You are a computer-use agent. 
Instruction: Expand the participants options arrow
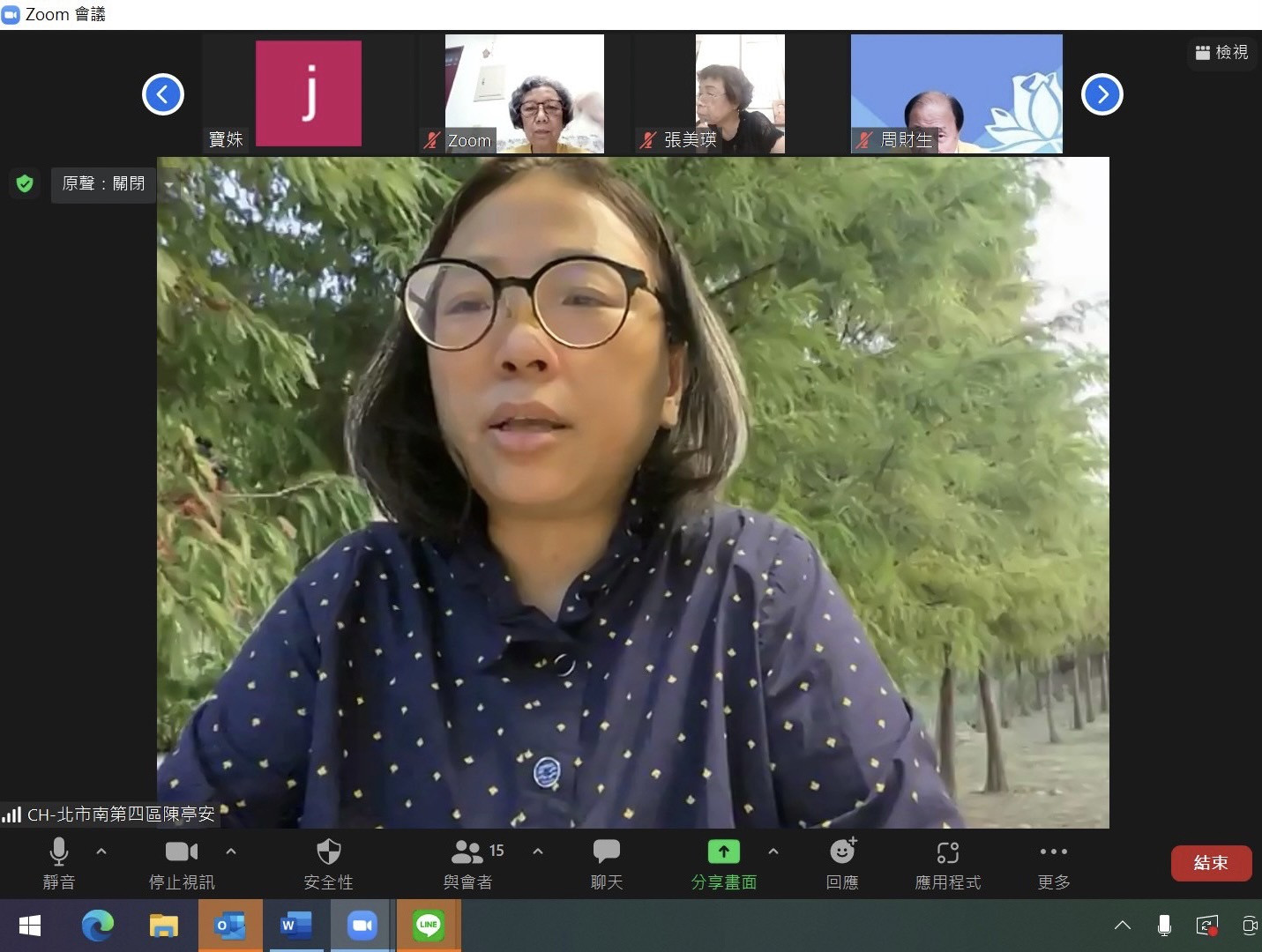[538, 852]
